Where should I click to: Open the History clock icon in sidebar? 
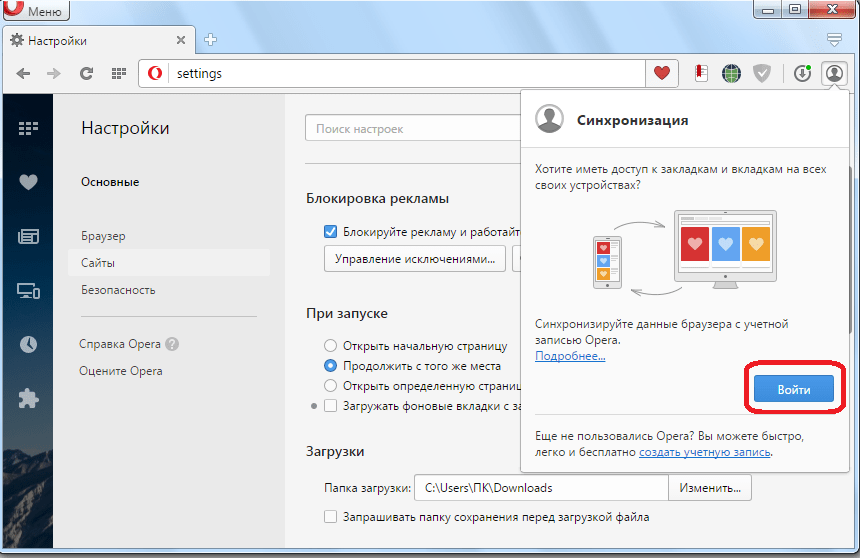(x=28, y=344)
